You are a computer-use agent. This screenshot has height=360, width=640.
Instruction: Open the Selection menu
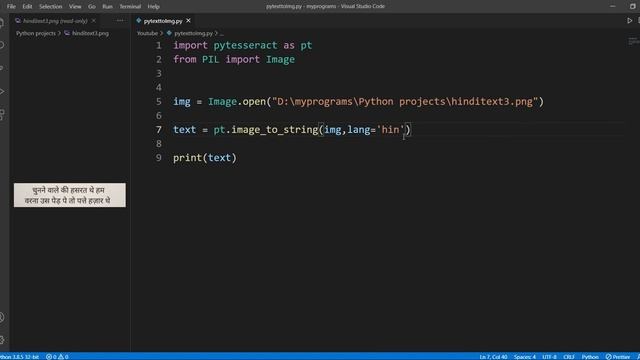point(51,7)
